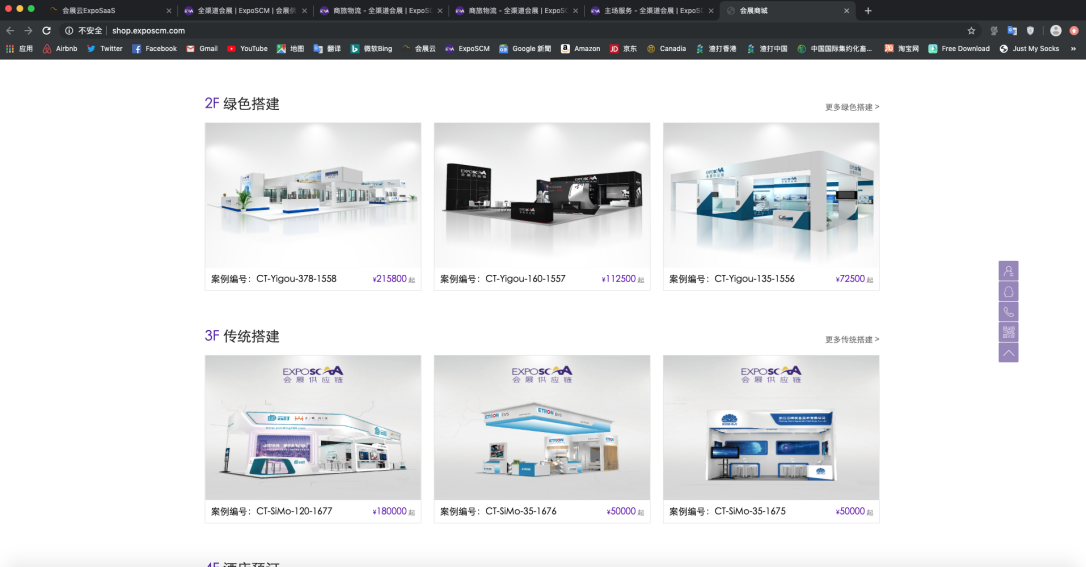Open the 中国国际集约化畜 bookmark
Image resolution: width=1086 pixels, height=567 pixels.
[x=835, y=48]
